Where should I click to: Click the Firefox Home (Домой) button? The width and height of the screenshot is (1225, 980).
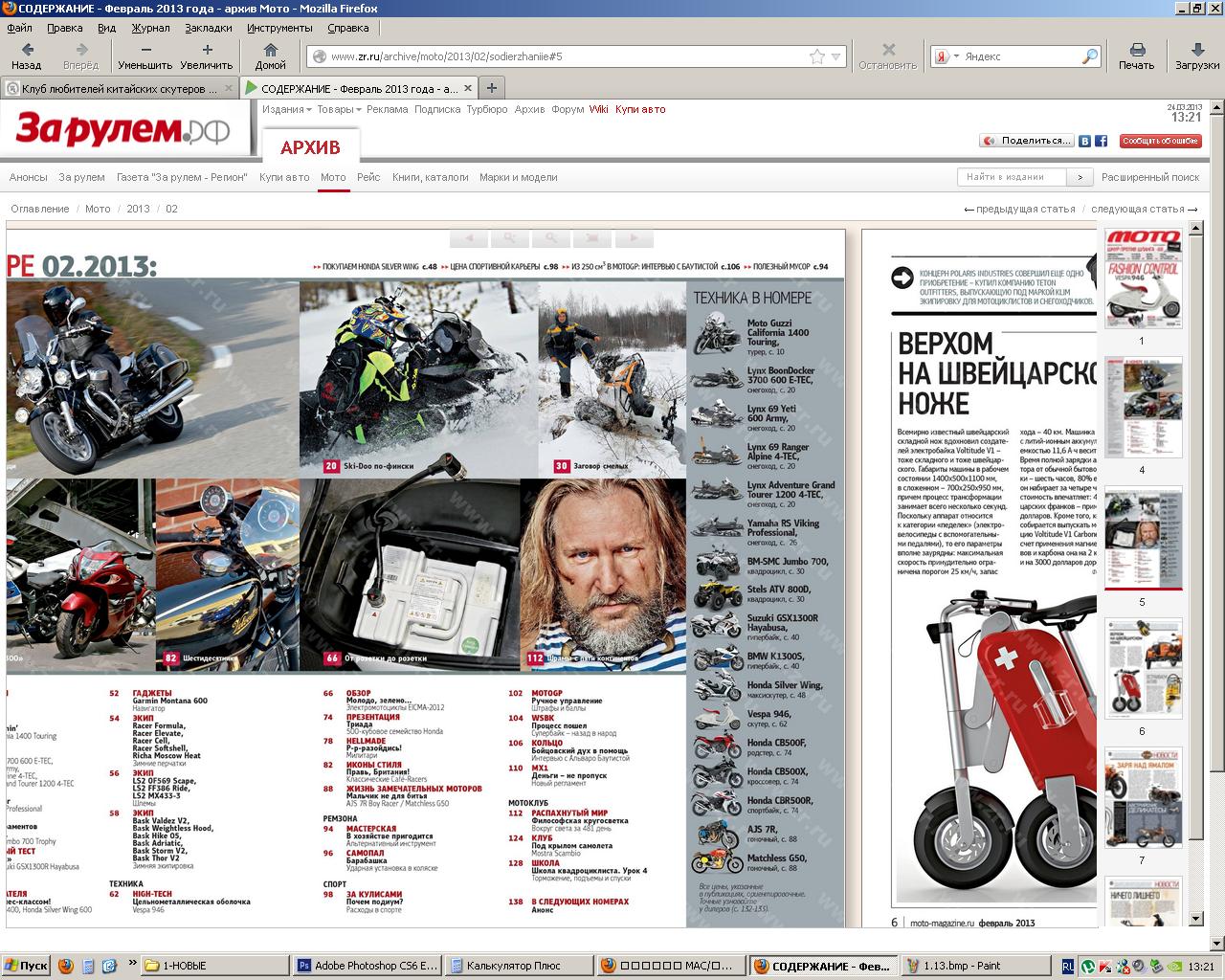tap(270, 56)
